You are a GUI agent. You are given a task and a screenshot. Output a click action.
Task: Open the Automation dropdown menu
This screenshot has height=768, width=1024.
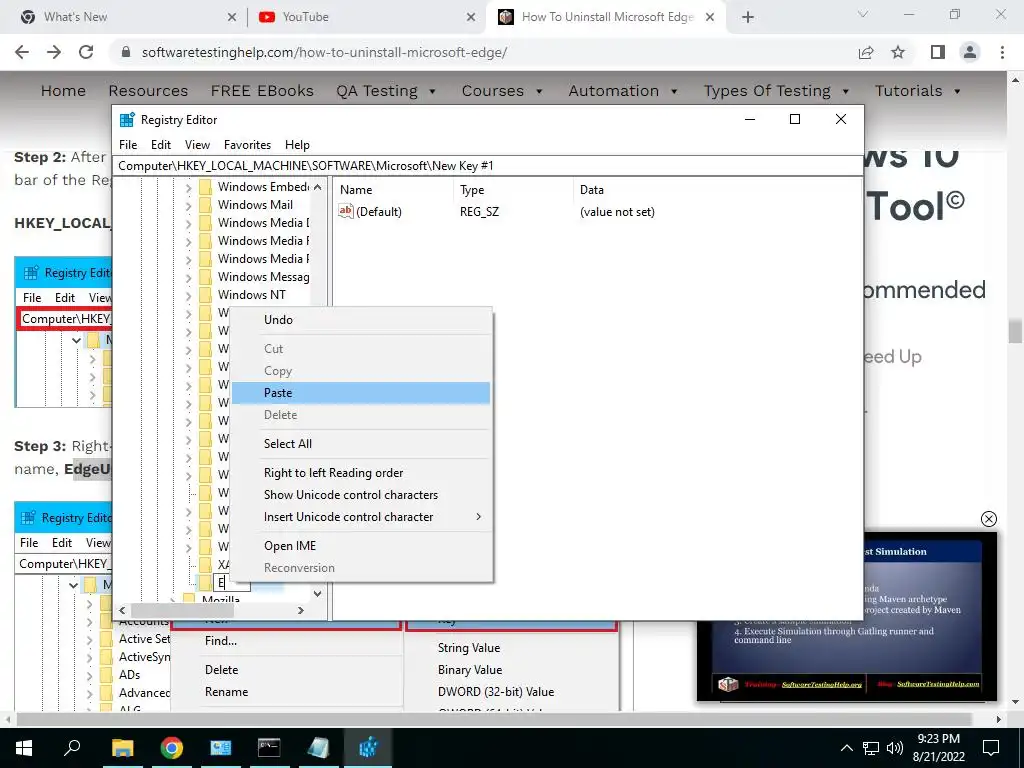[x=623, y=91]
